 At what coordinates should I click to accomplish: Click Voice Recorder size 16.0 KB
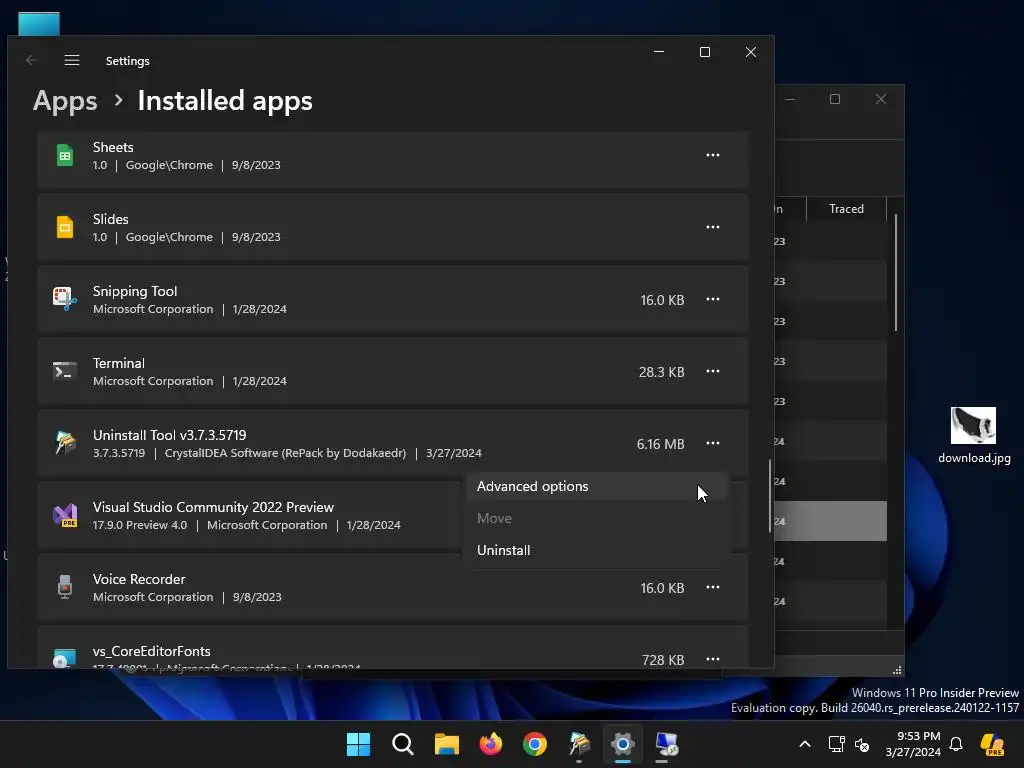tap(662, 588)
